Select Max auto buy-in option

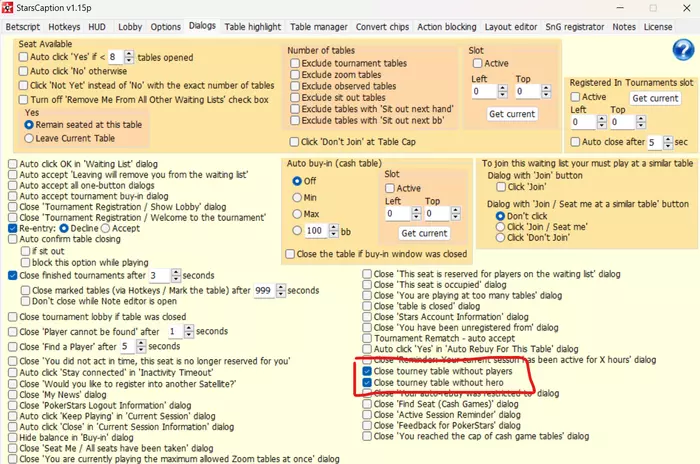[297, 214]
